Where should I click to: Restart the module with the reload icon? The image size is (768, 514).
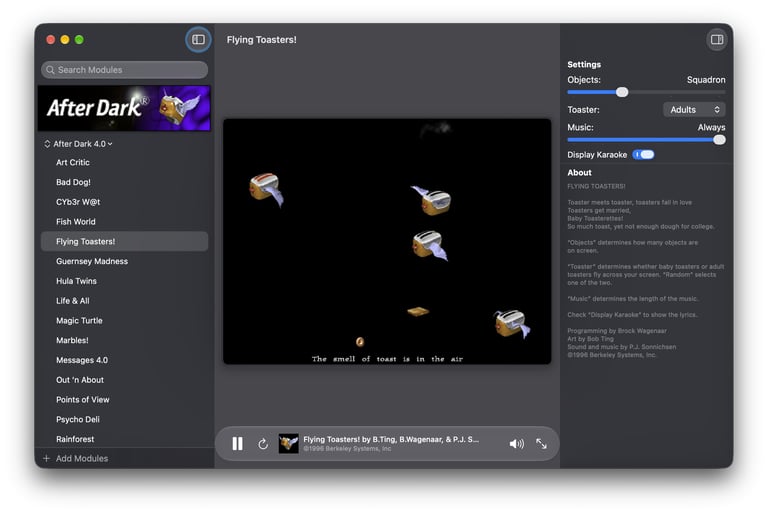pyautogui.click(x=263, y=444)
